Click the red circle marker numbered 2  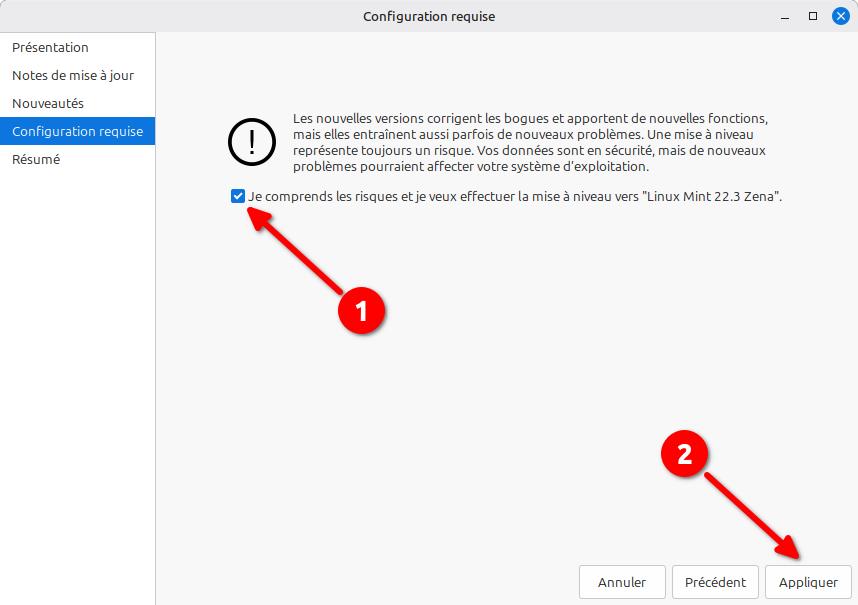click(x=685, y=454)
